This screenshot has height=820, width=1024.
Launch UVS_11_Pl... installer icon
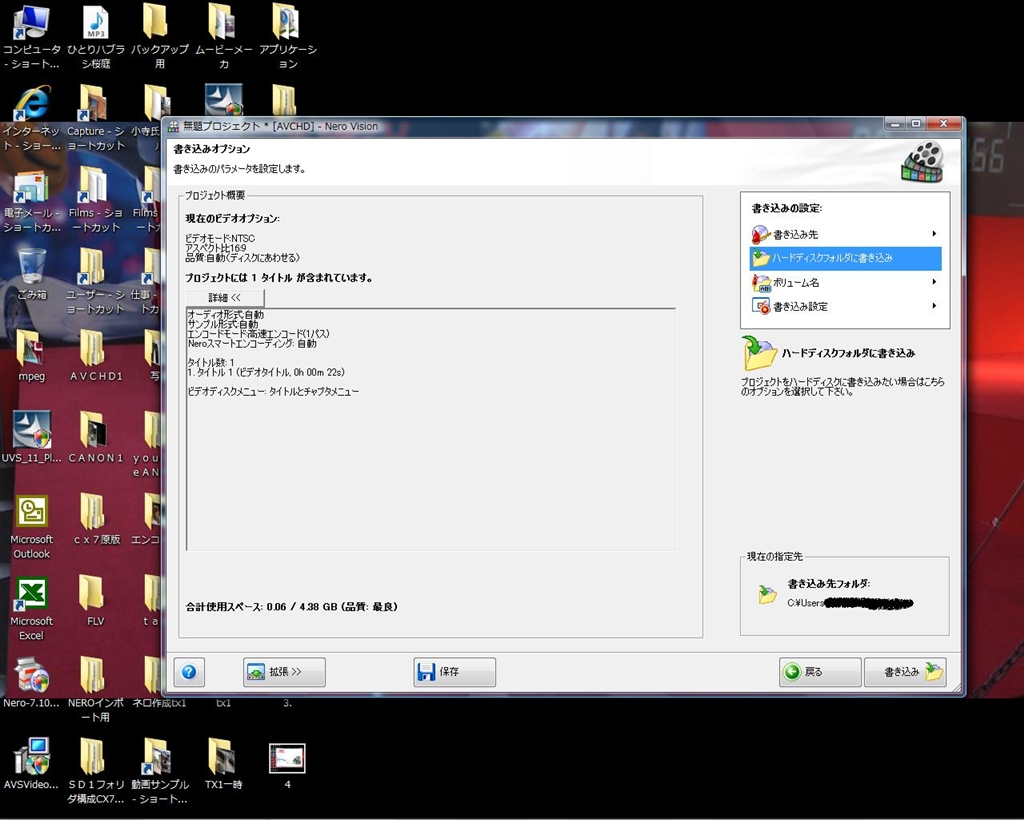click(x=31, y=437)
